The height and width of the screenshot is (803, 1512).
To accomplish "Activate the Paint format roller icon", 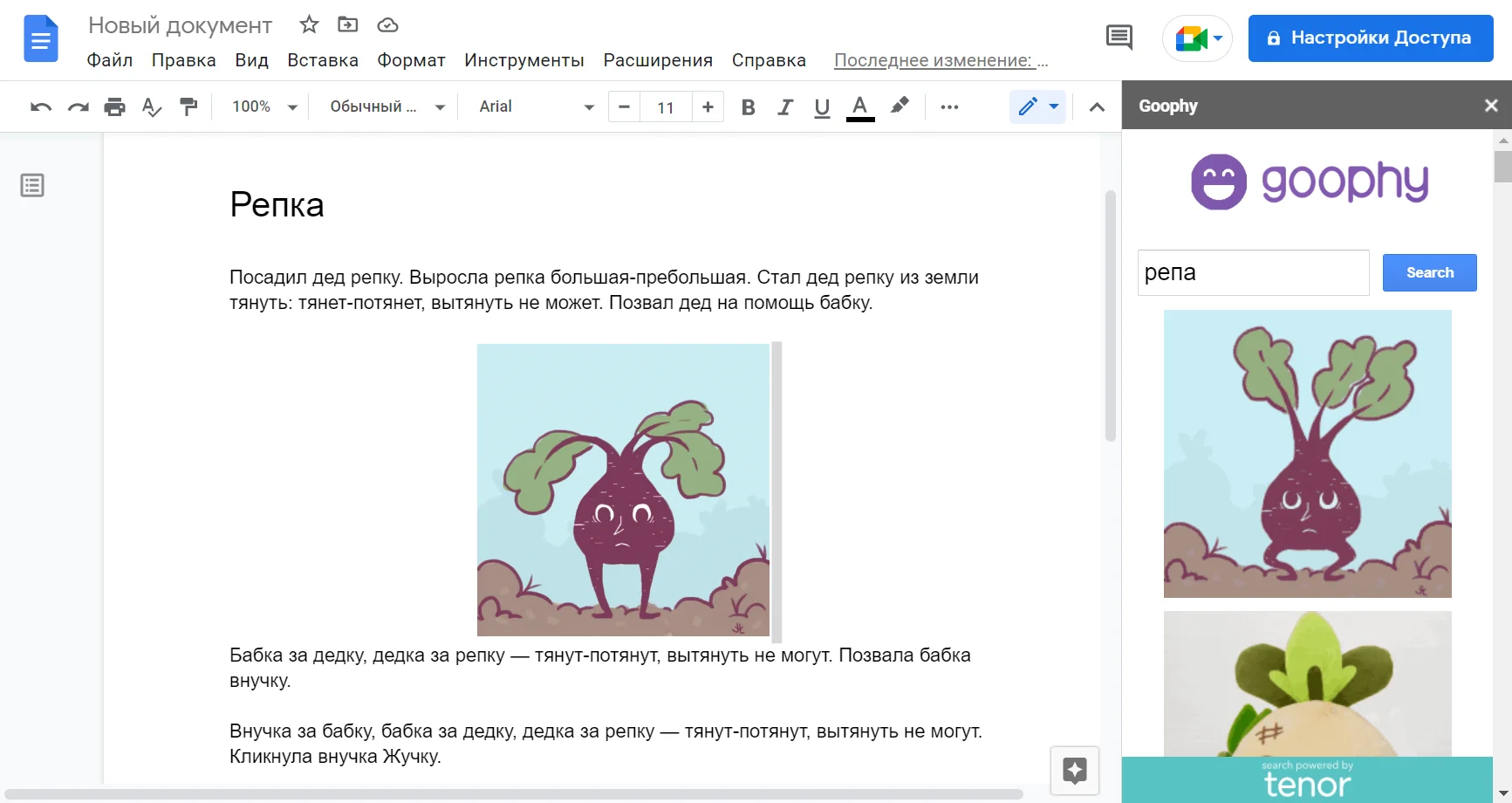I will point(188,107).
